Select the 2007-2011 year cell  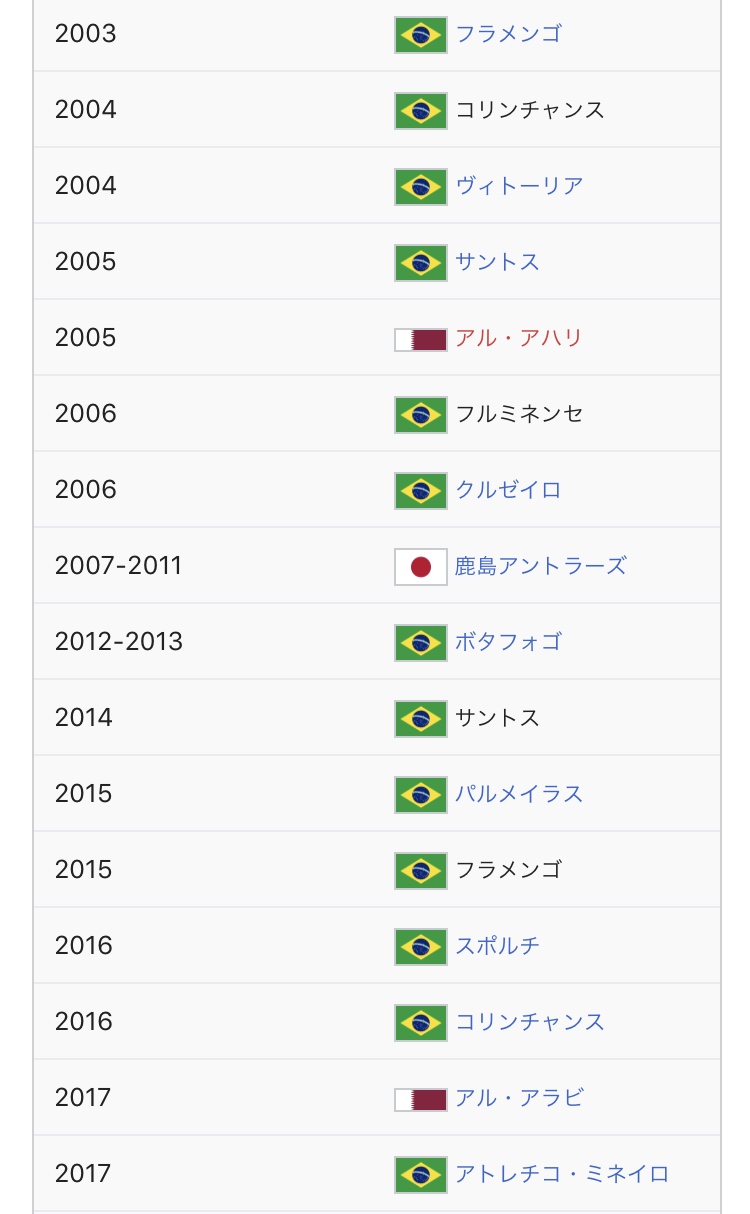118,566
